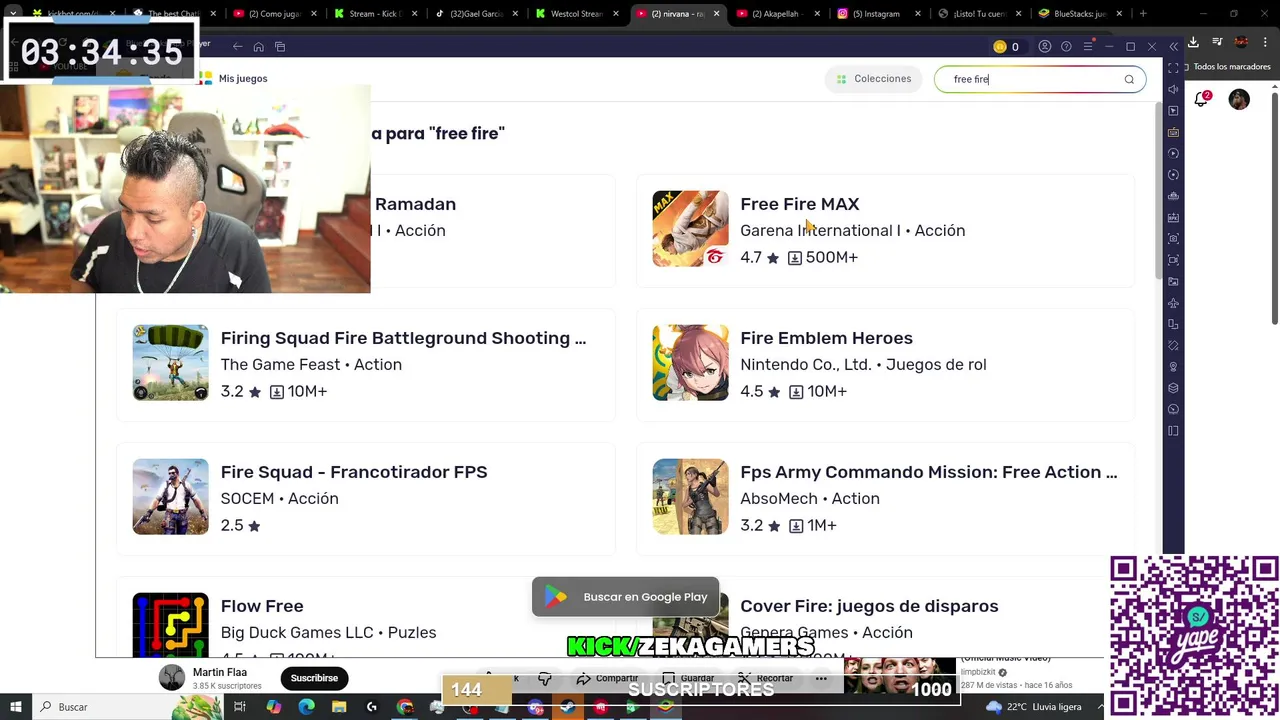Open a new Chrome tab with plus
This screenshot has width=1280, height=720.
pyautogui.click(x=1143, y=14)
